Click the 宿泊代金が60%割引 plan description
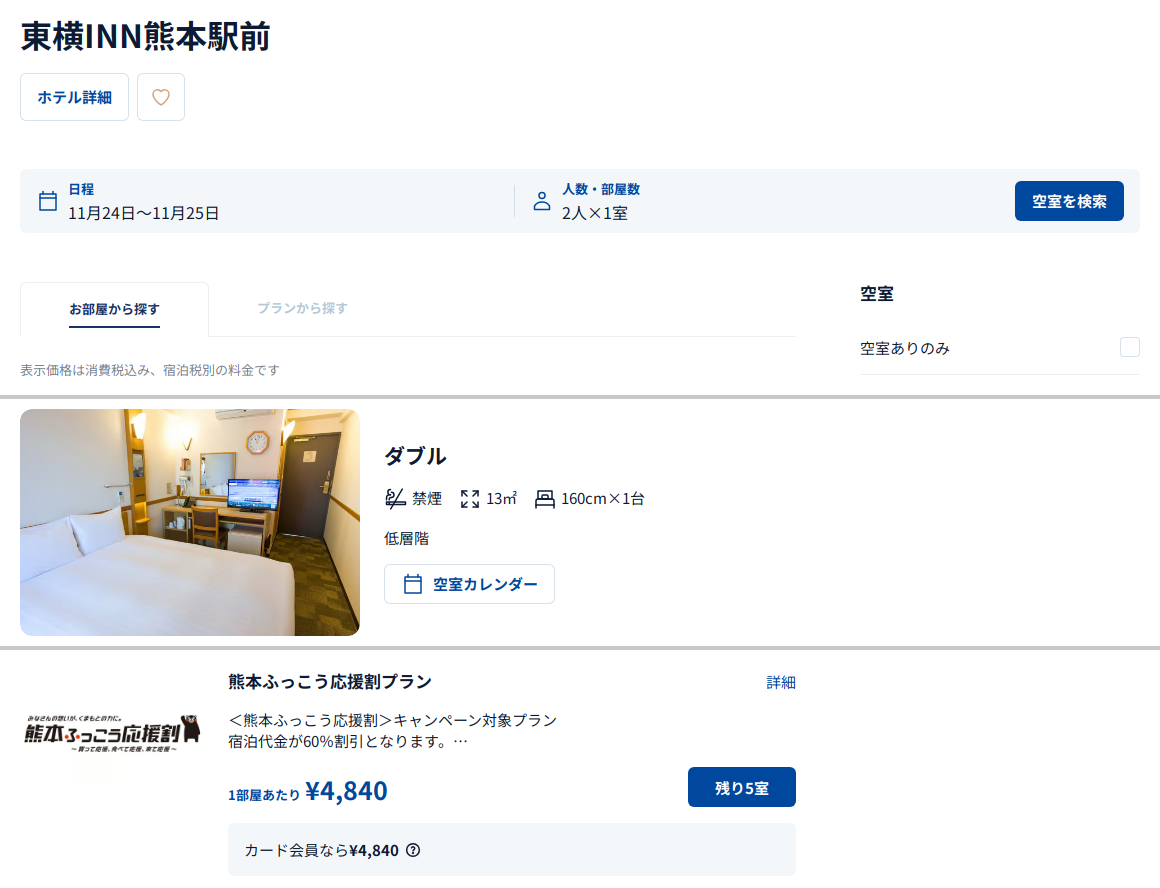 pyautogui.click(x=348, y=741)
